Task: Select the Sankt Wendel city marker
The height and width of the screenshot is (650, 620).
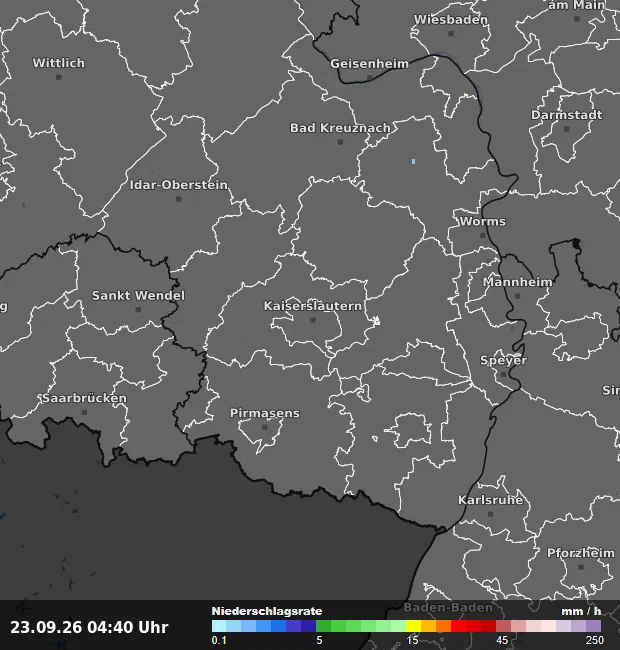Action: tap(138, 310)
